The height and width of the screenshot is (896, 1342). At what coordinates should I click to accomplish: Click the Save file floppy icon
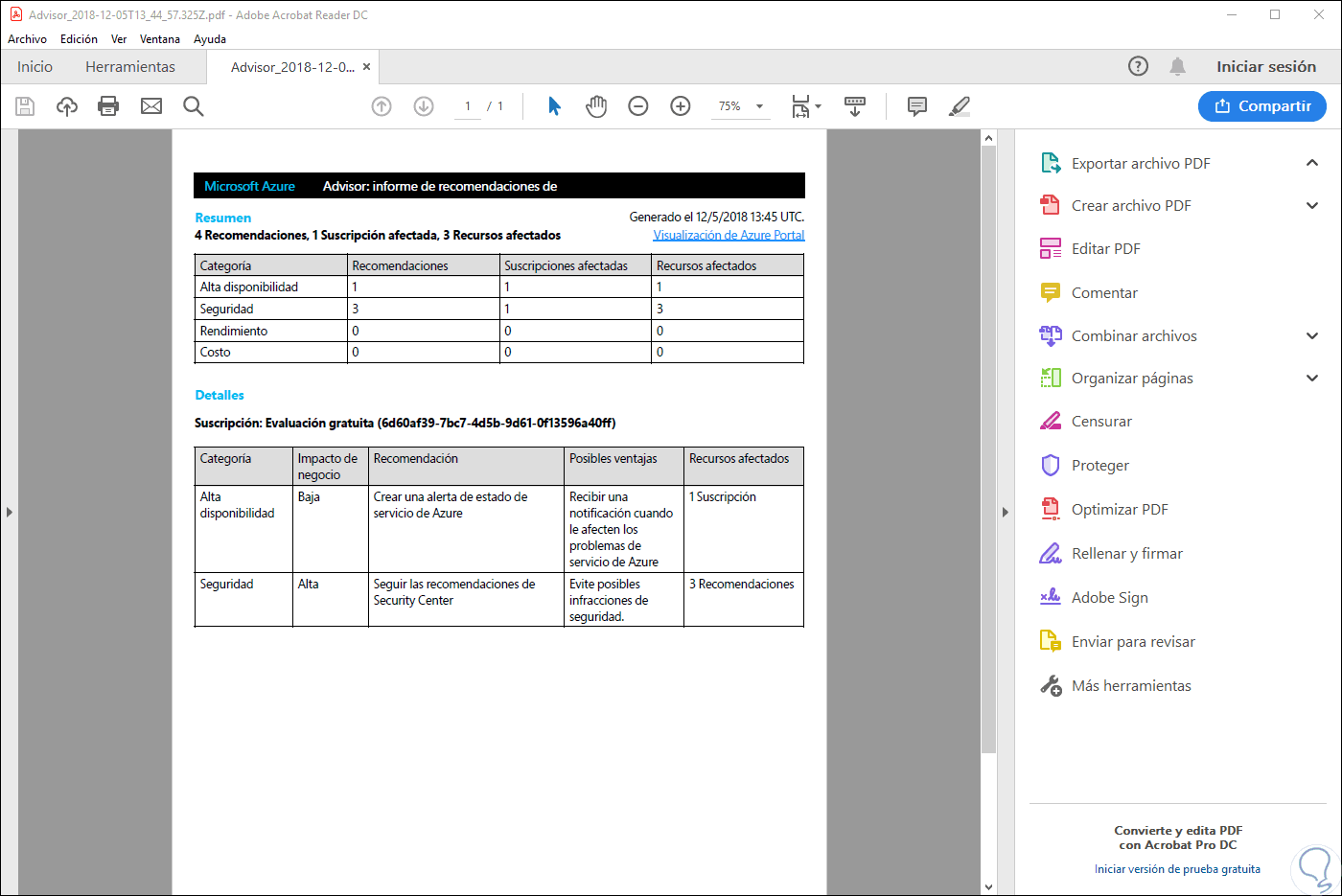(x=25, y=106)
